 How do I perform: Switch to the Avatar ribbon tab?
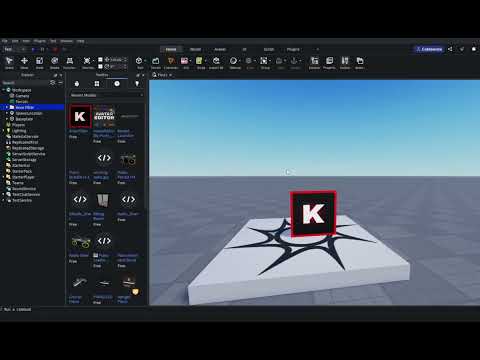click(x=220, y=49)
